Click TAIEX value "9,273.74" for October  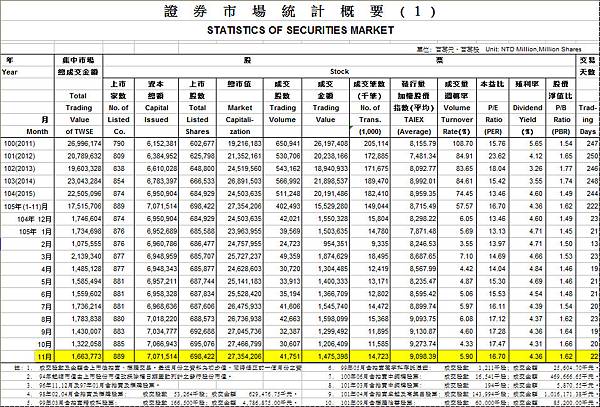(422, 344)
